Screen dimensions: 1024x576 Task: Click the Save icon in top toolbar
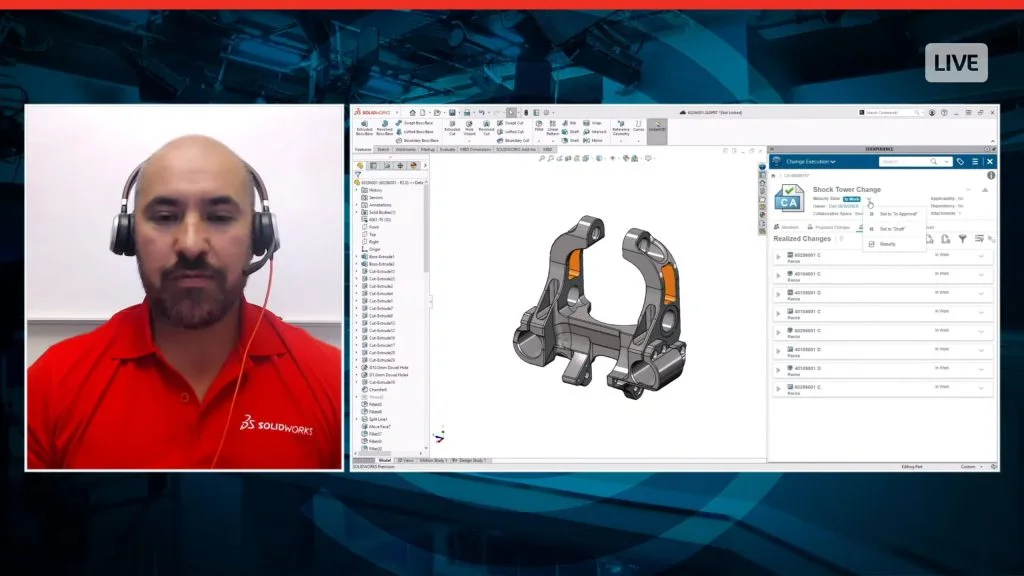coord(452,113)
